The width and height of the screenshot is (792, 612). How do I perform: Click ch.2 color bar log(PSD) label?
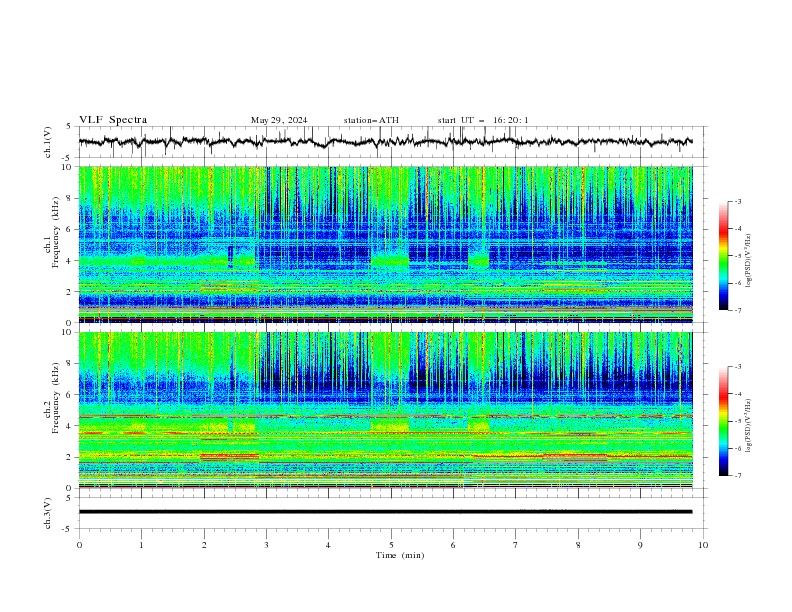748,425
